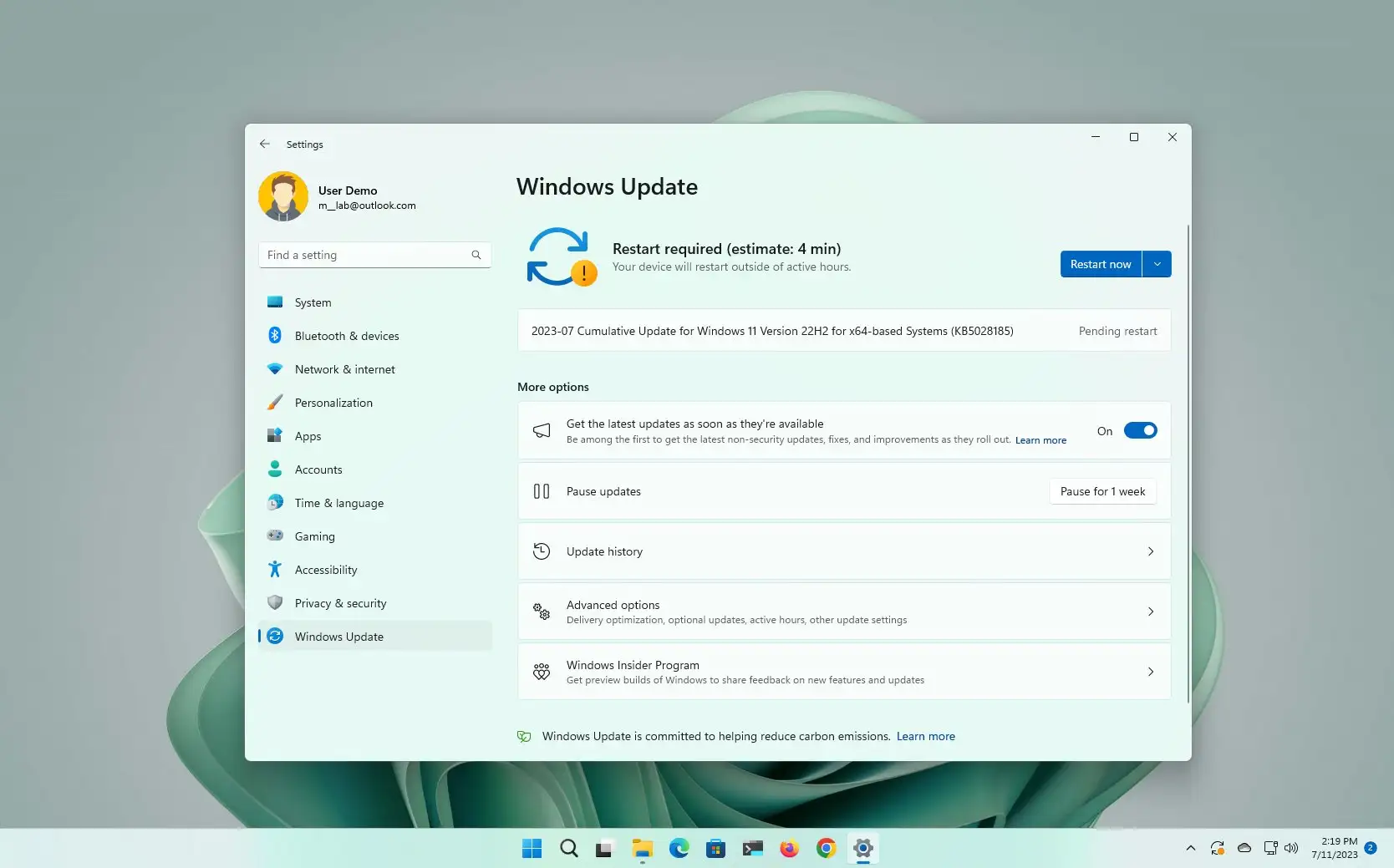Open Personalization settings
Image resolution: width=1394 pixels, height=868 pixels.
(375, 403)
